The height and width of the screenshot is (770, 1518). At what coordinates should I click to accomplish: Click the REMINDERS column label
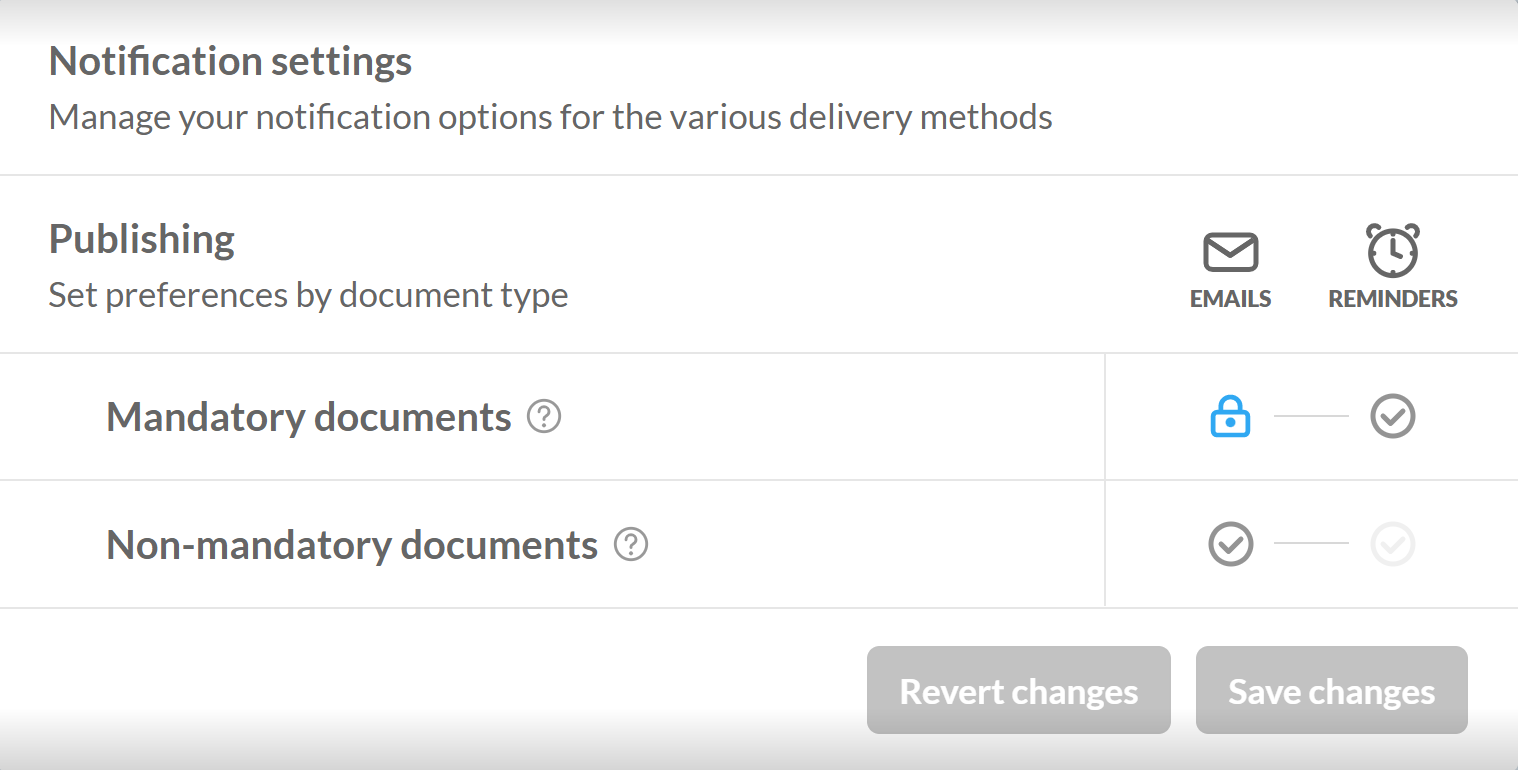point(1392,299)
